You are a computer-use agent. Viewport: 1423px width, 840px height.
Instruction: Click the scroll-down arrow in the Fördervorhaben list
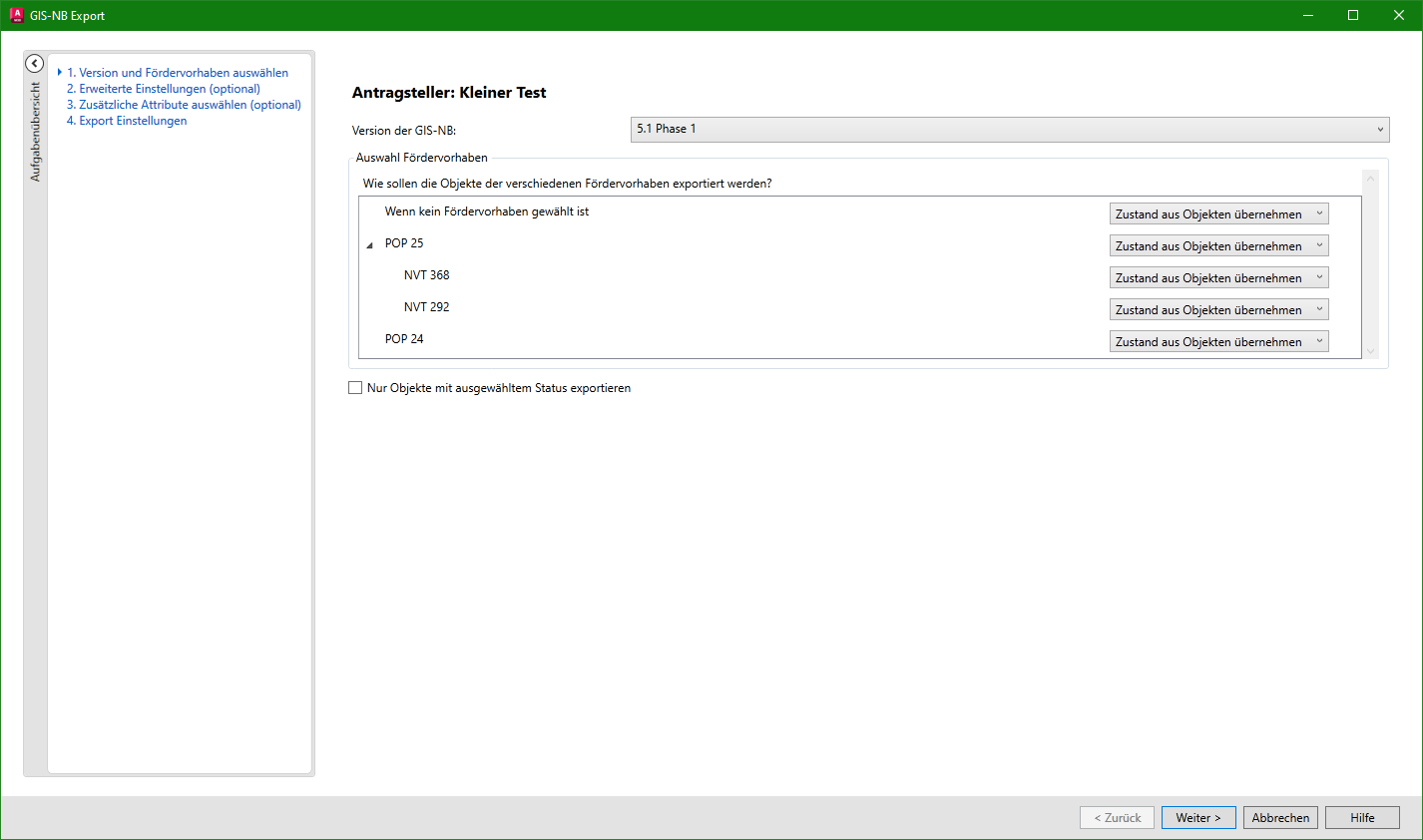tap(1370, 350)
